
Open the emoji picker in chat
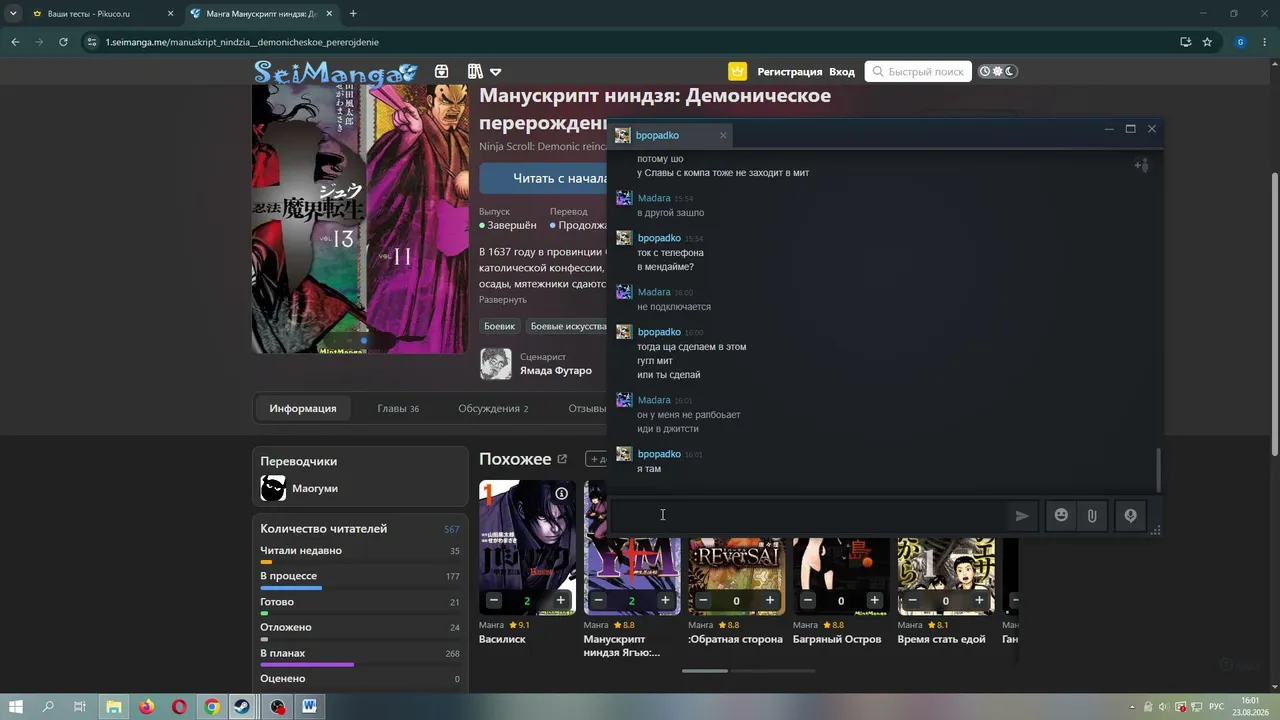pos(1061,516)
